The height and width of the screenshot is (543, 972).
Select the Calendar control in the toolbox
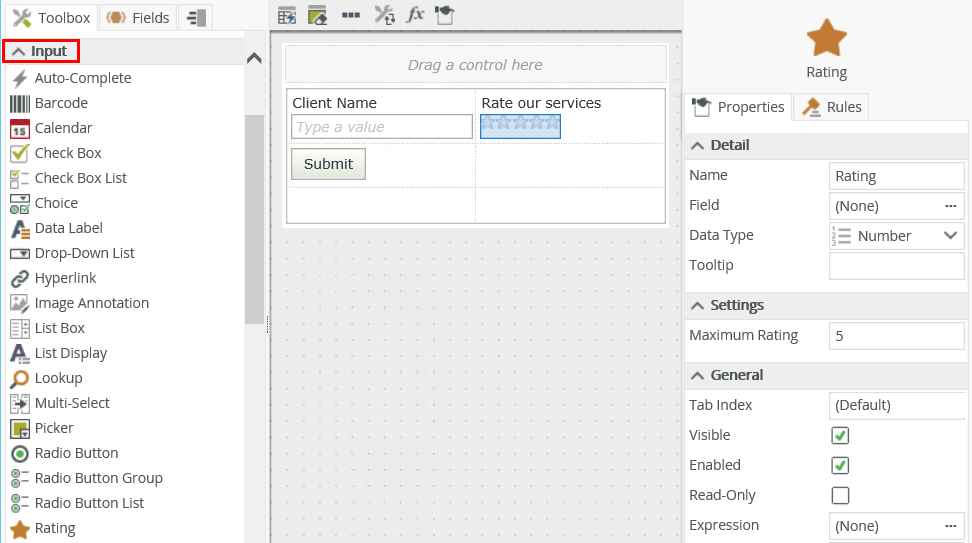click(63, 128)
